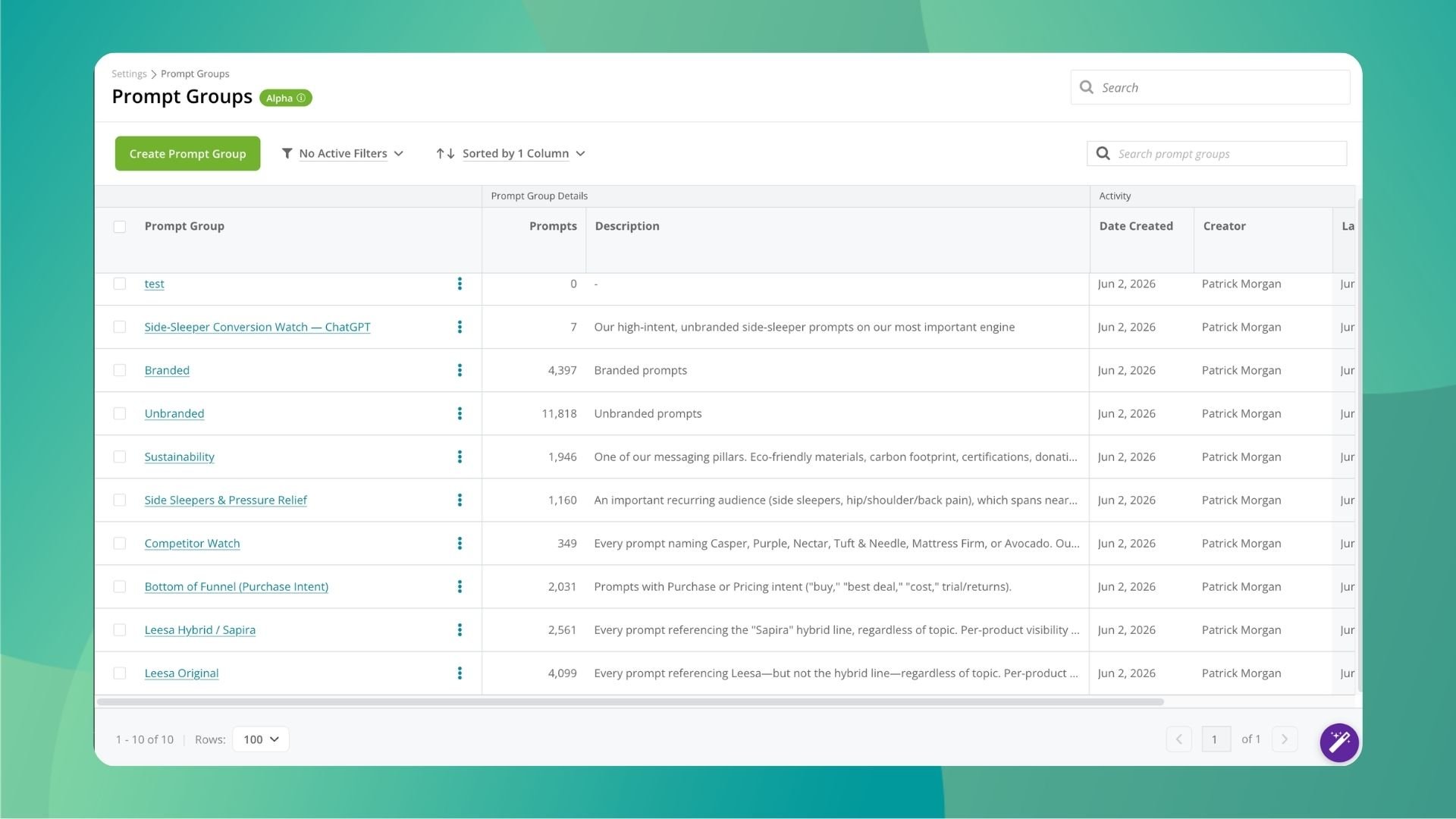
Task: Open the actions menu for Leesa Original
Action: [460, 673]
